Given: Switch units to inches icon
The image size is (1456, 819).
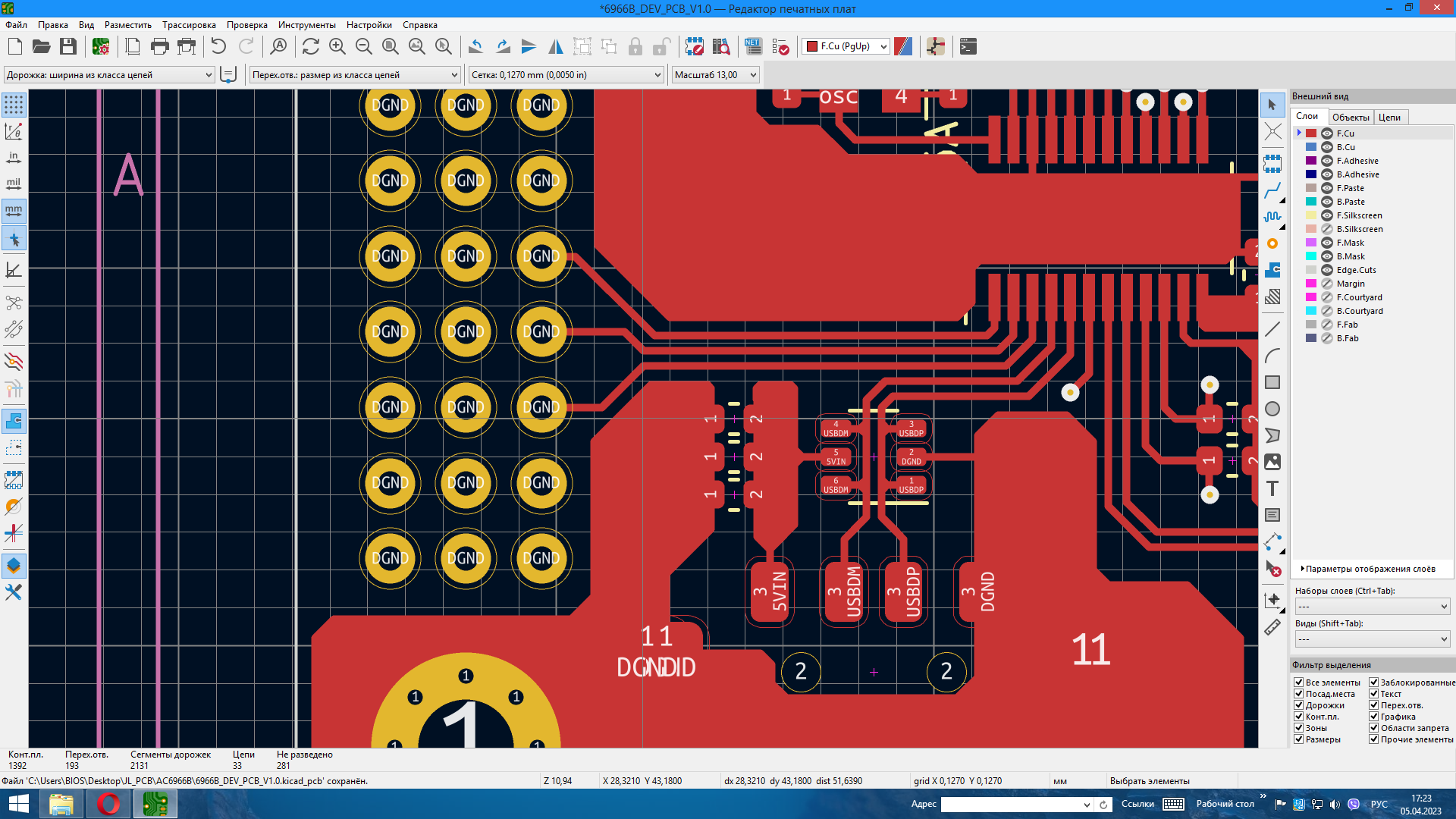Looking at the screenshot, I should click(x=14, y=158).
